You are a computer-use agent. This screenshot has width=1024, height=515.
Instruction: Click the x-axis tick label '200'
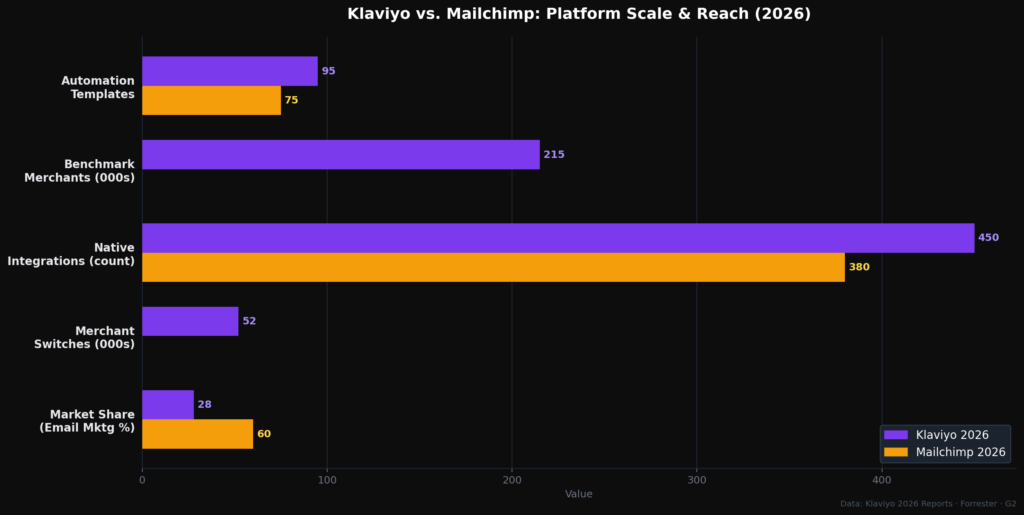[x=512, y=480]
